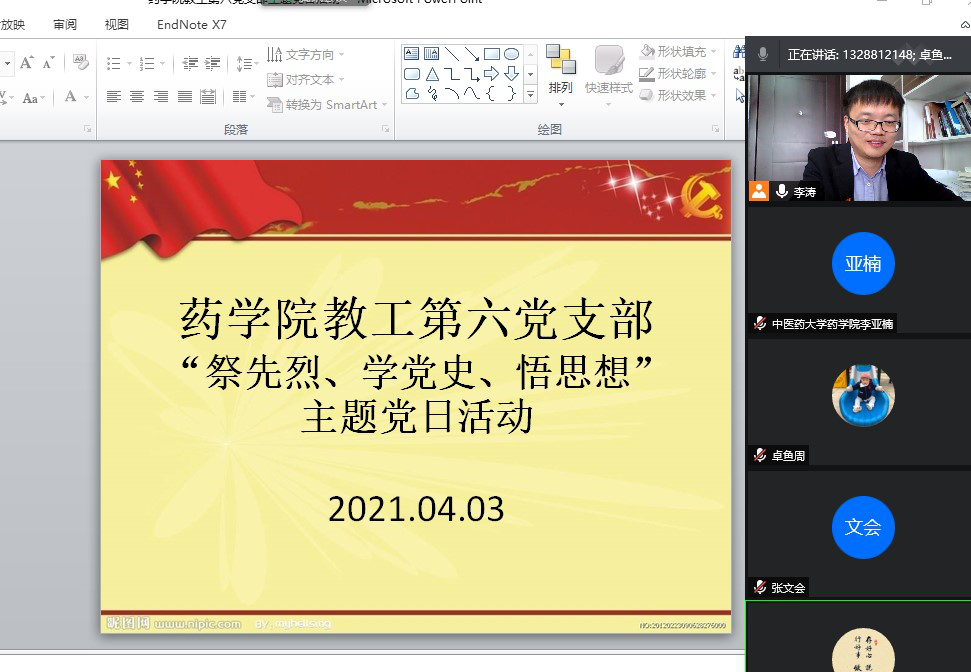Image resolution: width=971 pixels, height=672 pixels.
Task: Toggle 卓鱼周's muted microphone icon
Action: tap(760, 455)
